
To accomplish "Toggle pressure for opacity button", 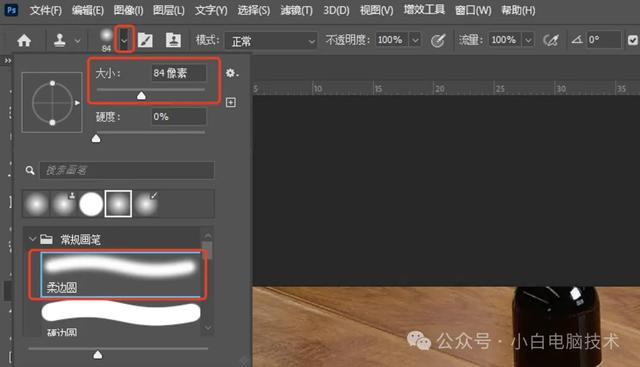I will point(438,40).
